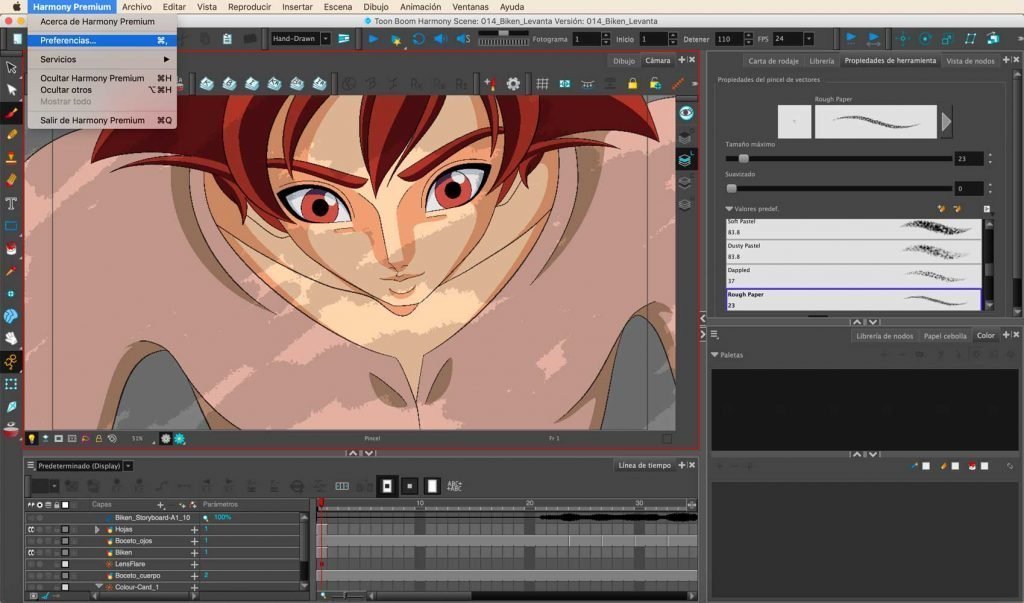Click the Detener frame field
This screenshot has width=1024, height=603.
729,39
